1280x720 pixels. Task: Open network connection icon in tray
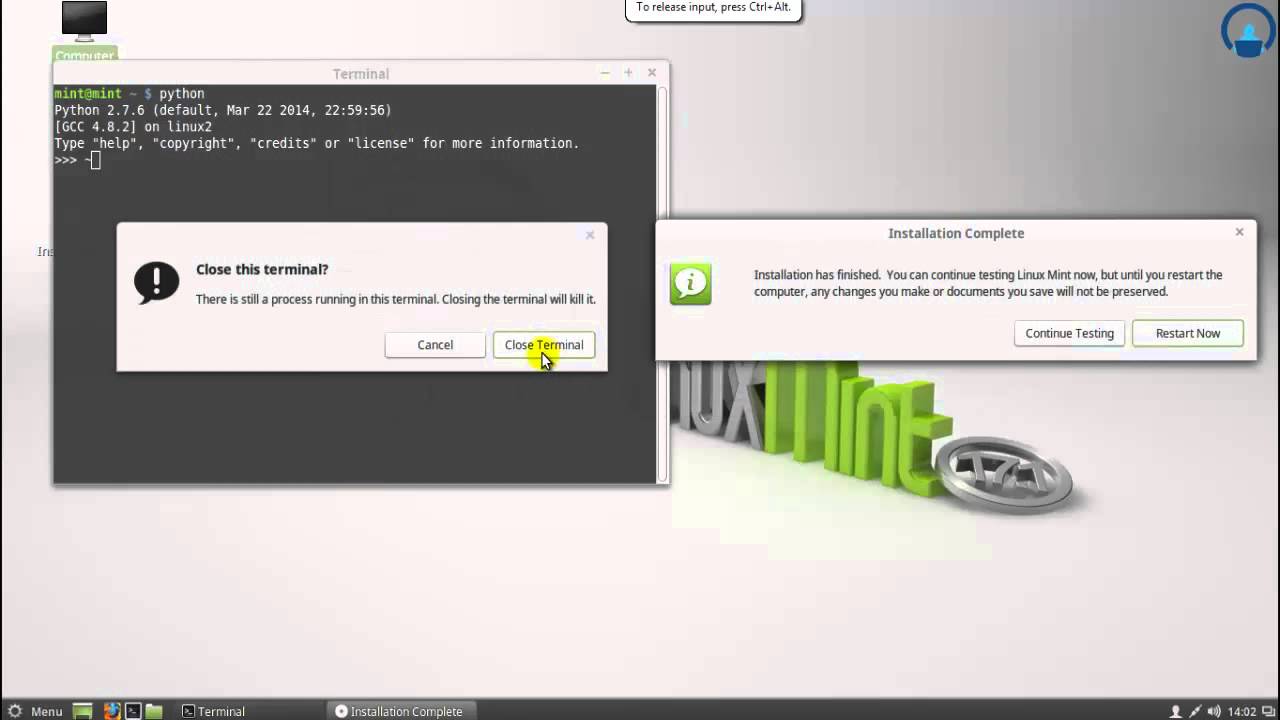(1195, 711)
